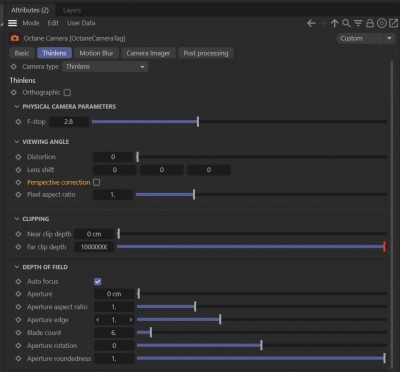Image resolution: width=400 pixels, height=372 pixels.
Task: Decrease Aperture edge with left stepper arrow
Action: tap(97, 320)
